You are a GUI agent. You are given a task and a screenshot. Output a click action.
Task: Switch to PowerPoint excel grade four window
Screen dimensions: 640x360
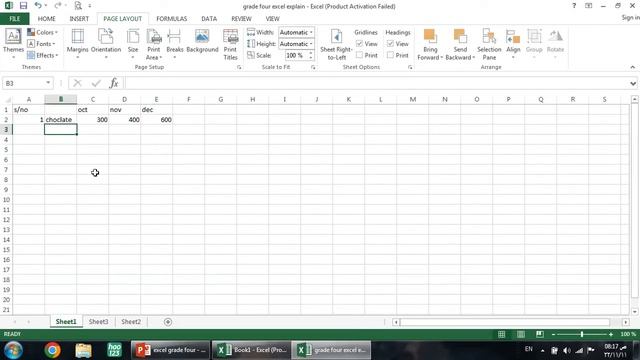click(171, 350)
